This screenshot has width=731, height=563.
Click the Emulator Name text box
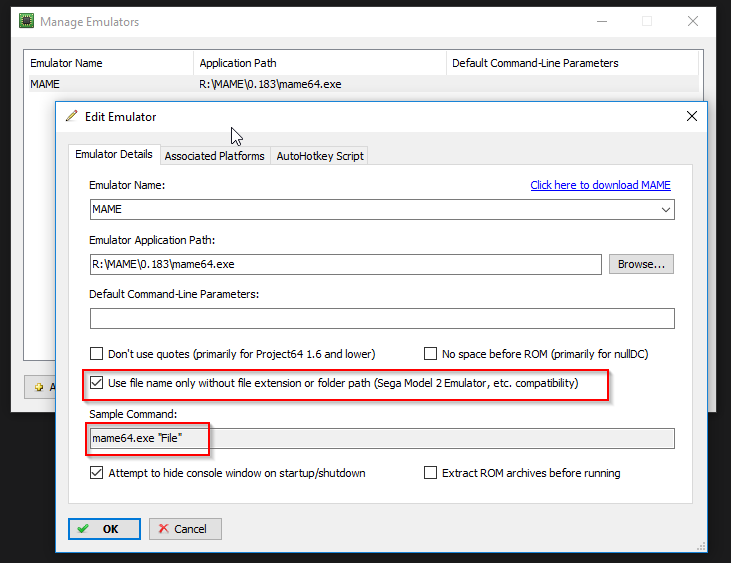(x=382, y=210)
